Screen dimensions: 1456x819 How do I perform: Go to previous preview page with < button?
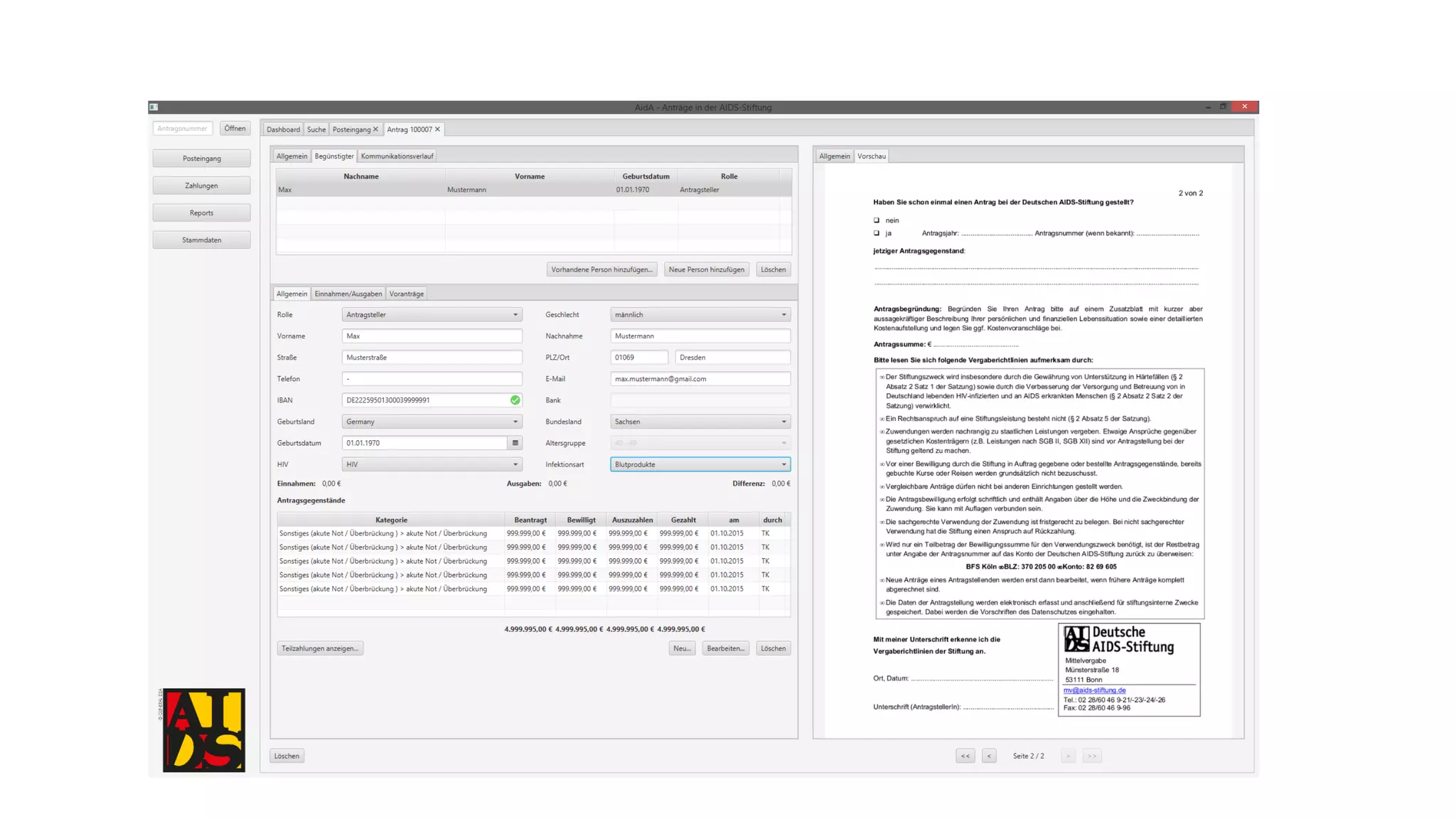point(989,756)
